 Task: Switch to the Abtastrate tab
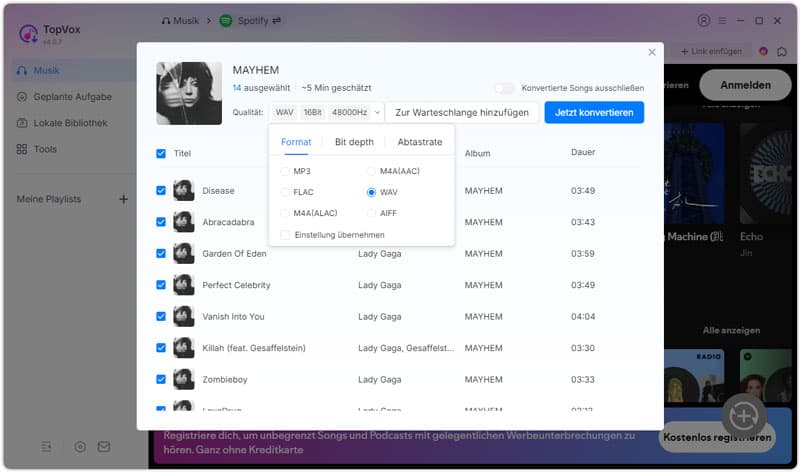[x=420, y=142]
